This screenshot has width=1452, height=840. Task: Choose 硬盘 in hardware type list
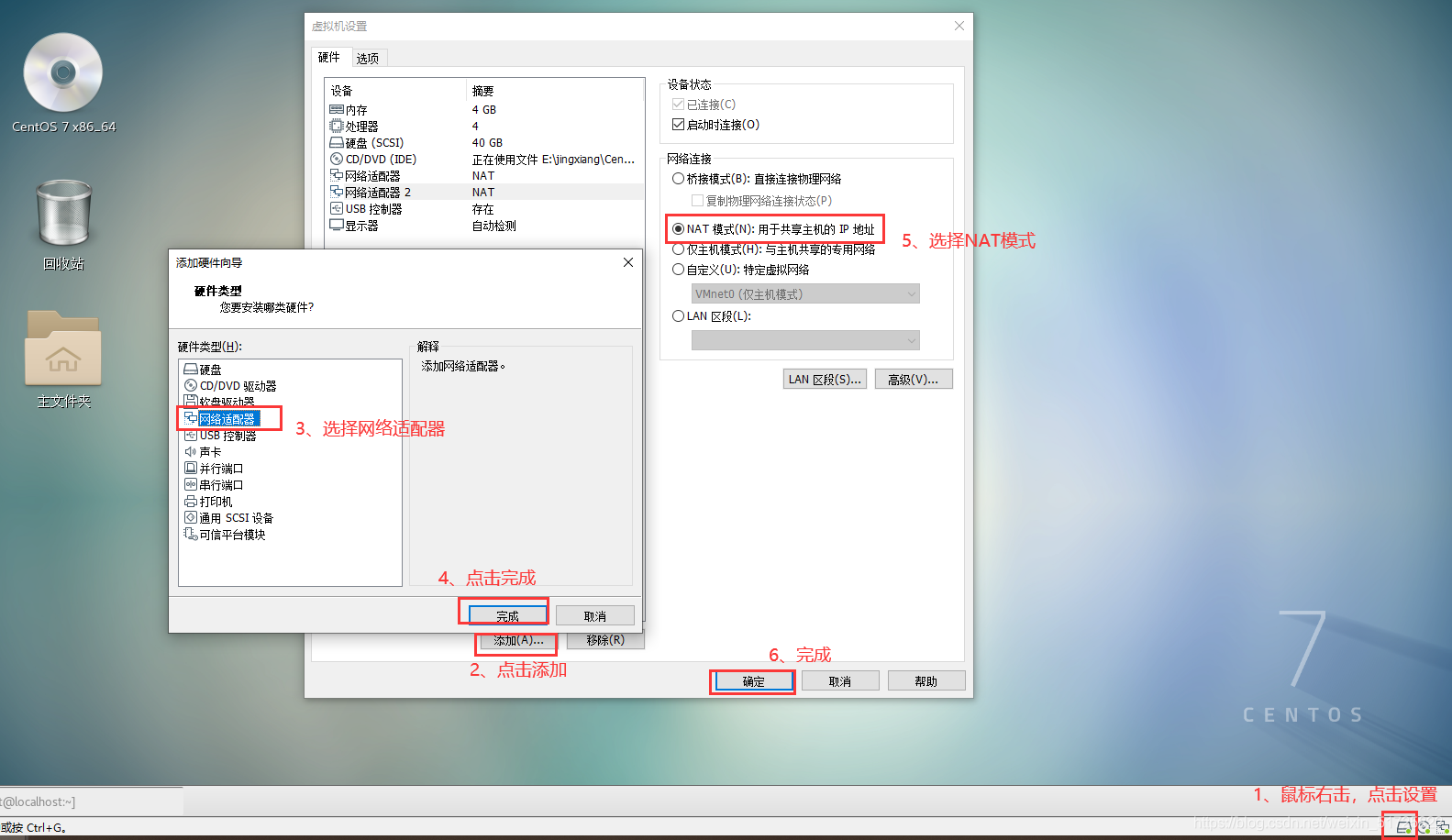(x=203, y=370)
